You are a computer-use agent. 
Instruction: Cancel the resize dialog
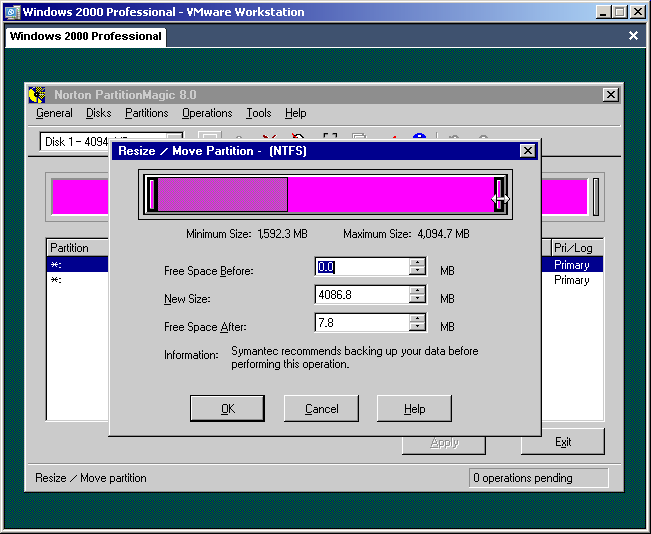pos(321,409)
